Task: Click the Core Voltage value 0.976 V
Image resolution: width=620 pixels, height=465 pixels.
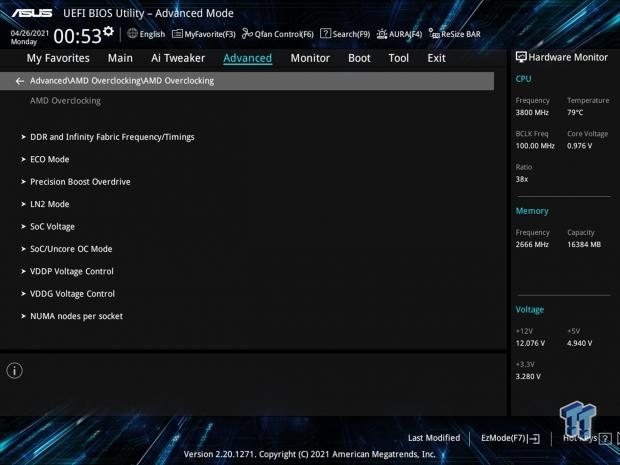Action: coord(580,146)
